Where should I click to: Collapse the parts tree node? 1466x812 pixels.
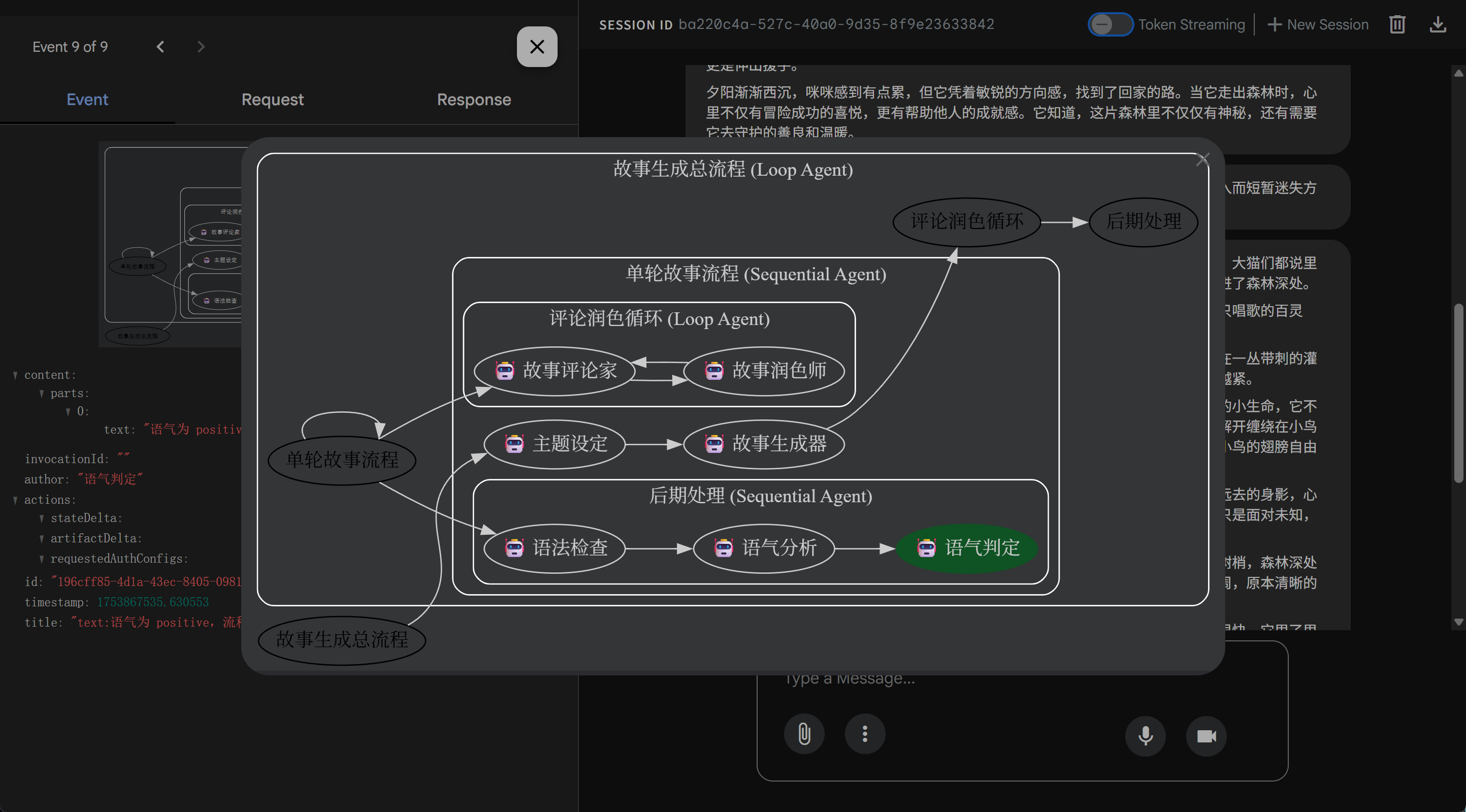click(42, 394)
